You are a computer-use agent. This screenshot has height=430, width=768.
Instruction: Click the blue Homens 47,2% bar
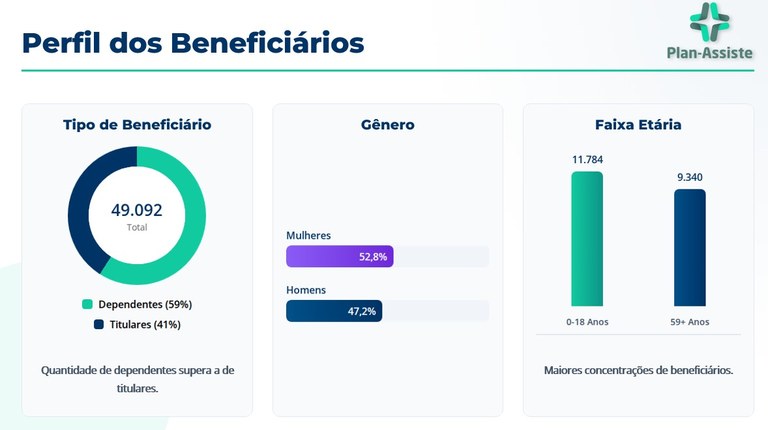(x=334, y=311)
